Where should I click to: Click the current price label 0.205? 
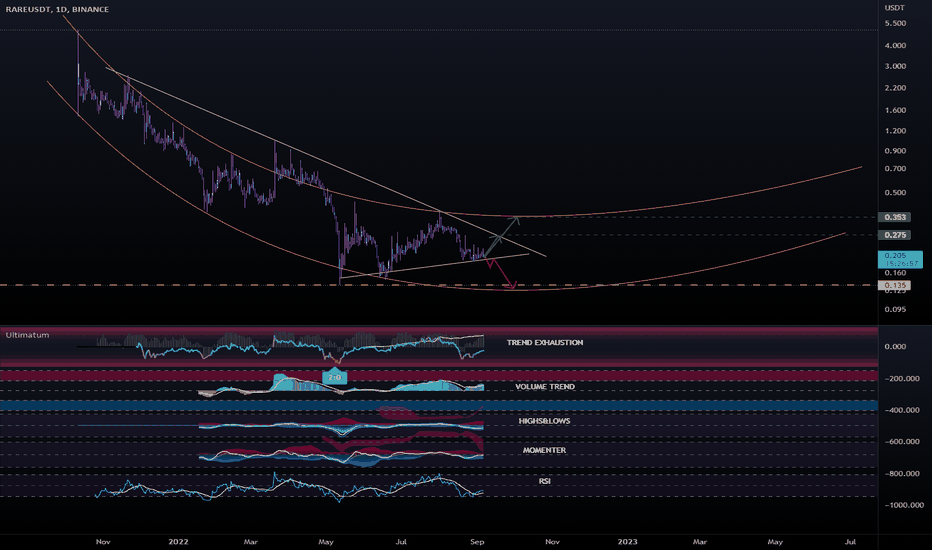tap(900, 259)
